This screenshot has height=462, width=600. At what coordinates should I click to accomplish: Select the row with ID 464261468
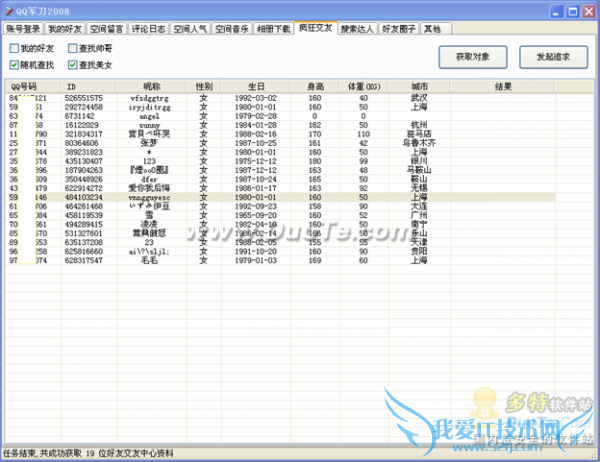(x=280, y=206)
